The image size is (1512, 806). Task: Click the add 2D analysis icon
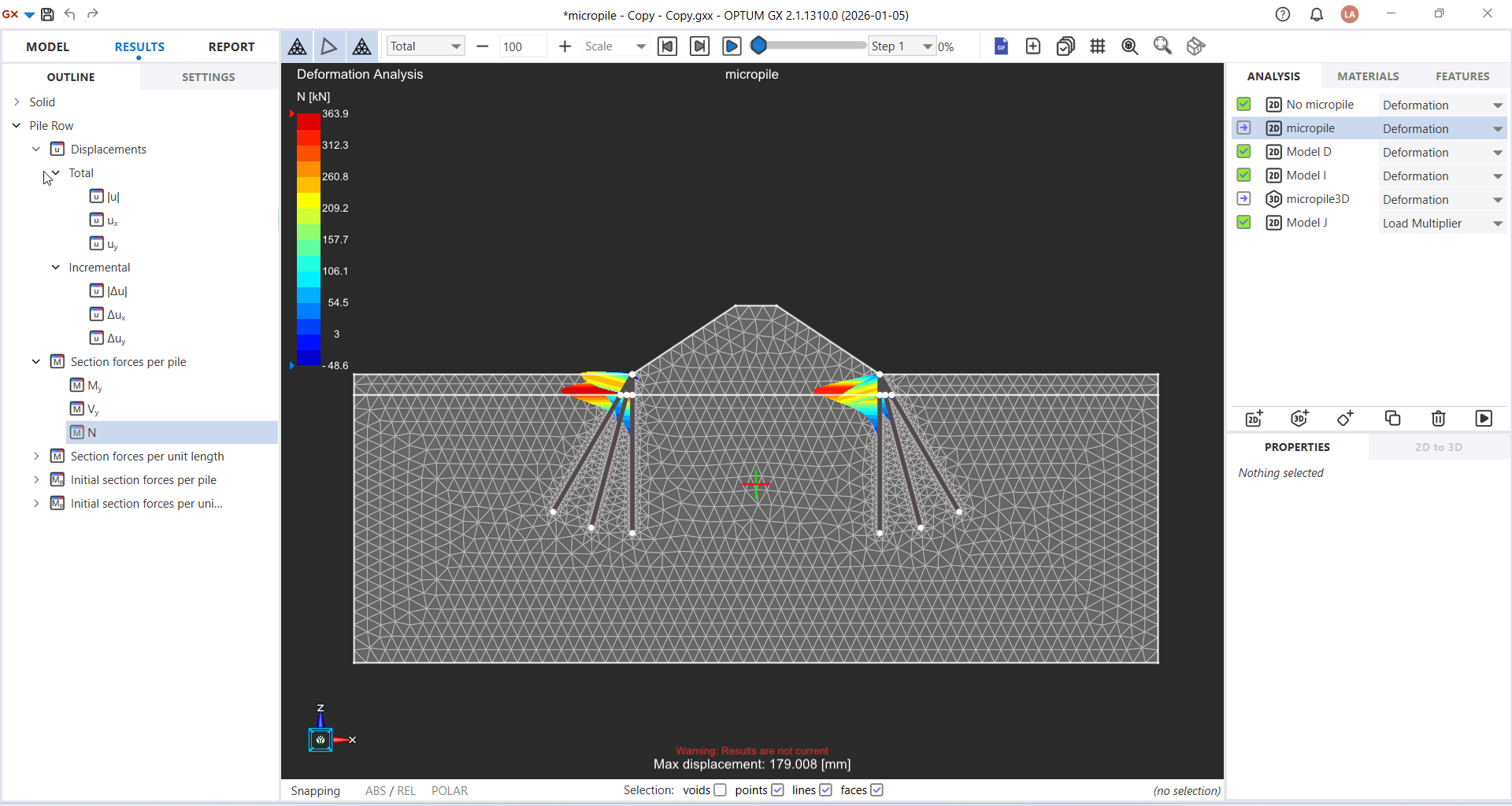tap(1254, 419)
